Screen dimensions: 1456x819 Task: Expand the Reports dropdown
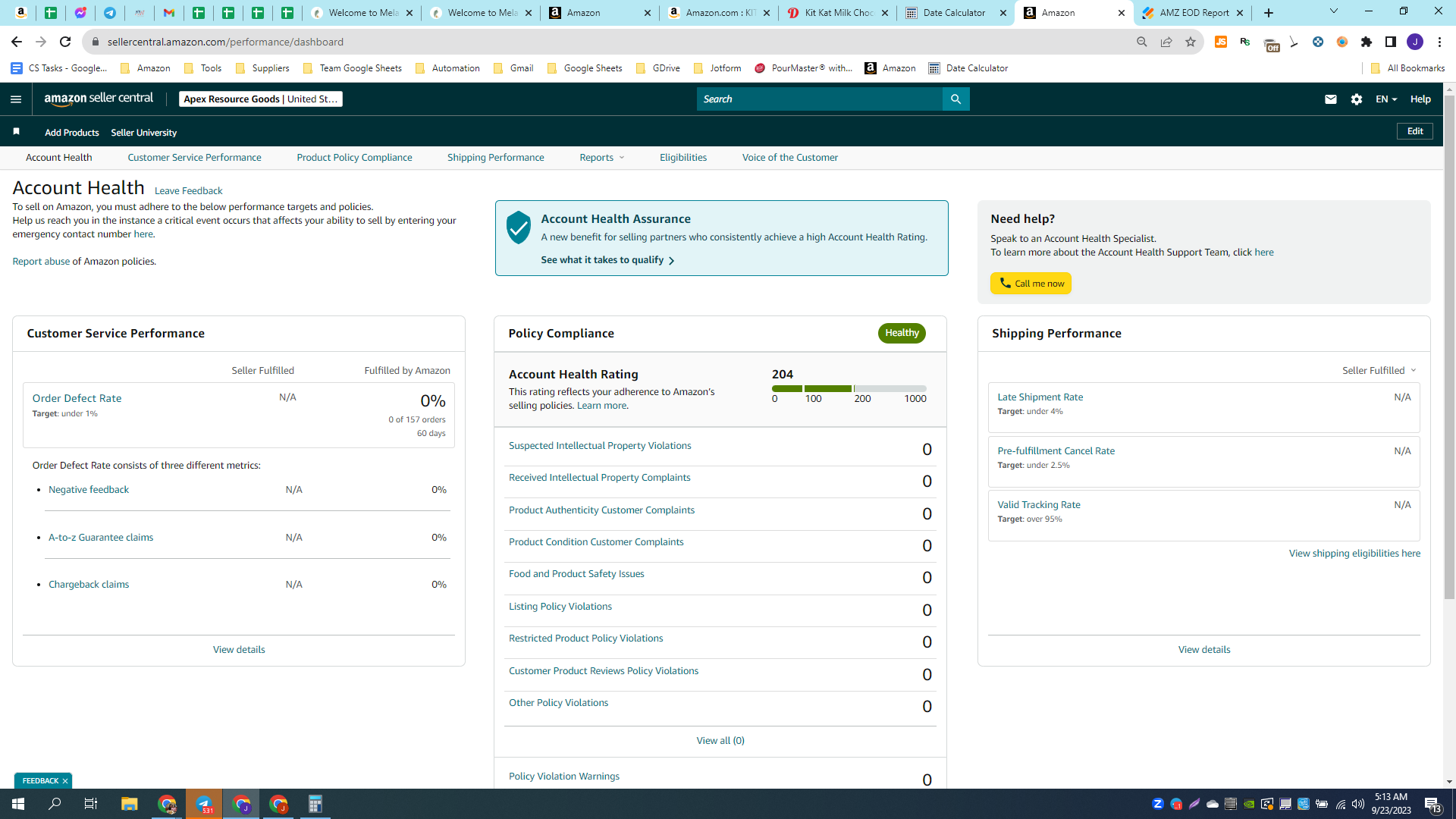point(602,158)
